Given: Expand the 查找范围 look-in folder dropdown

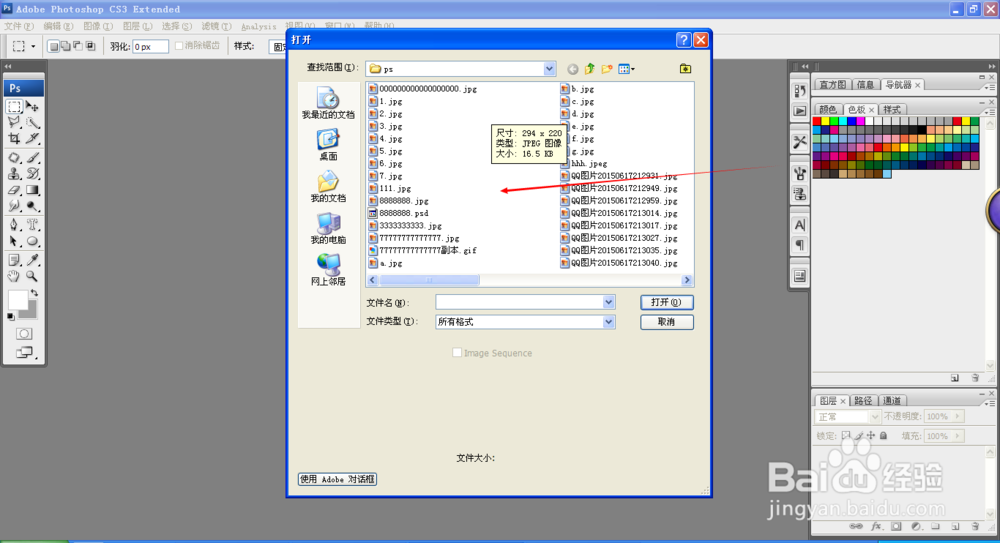Looking at the screenshot, I should click(x=549, y=68).
